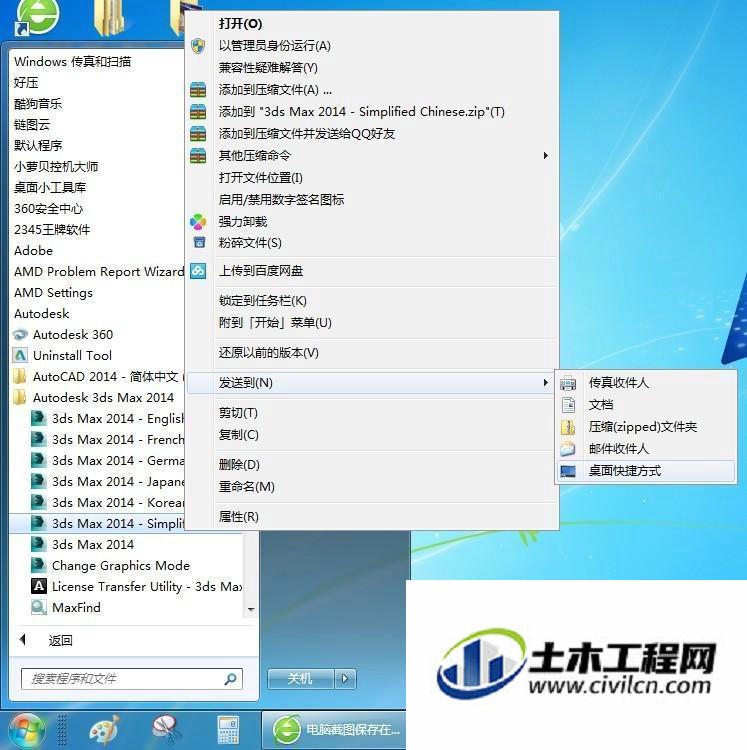
Task: Click the AutoCAD 2014 folder icon
Action: (19, 376)
